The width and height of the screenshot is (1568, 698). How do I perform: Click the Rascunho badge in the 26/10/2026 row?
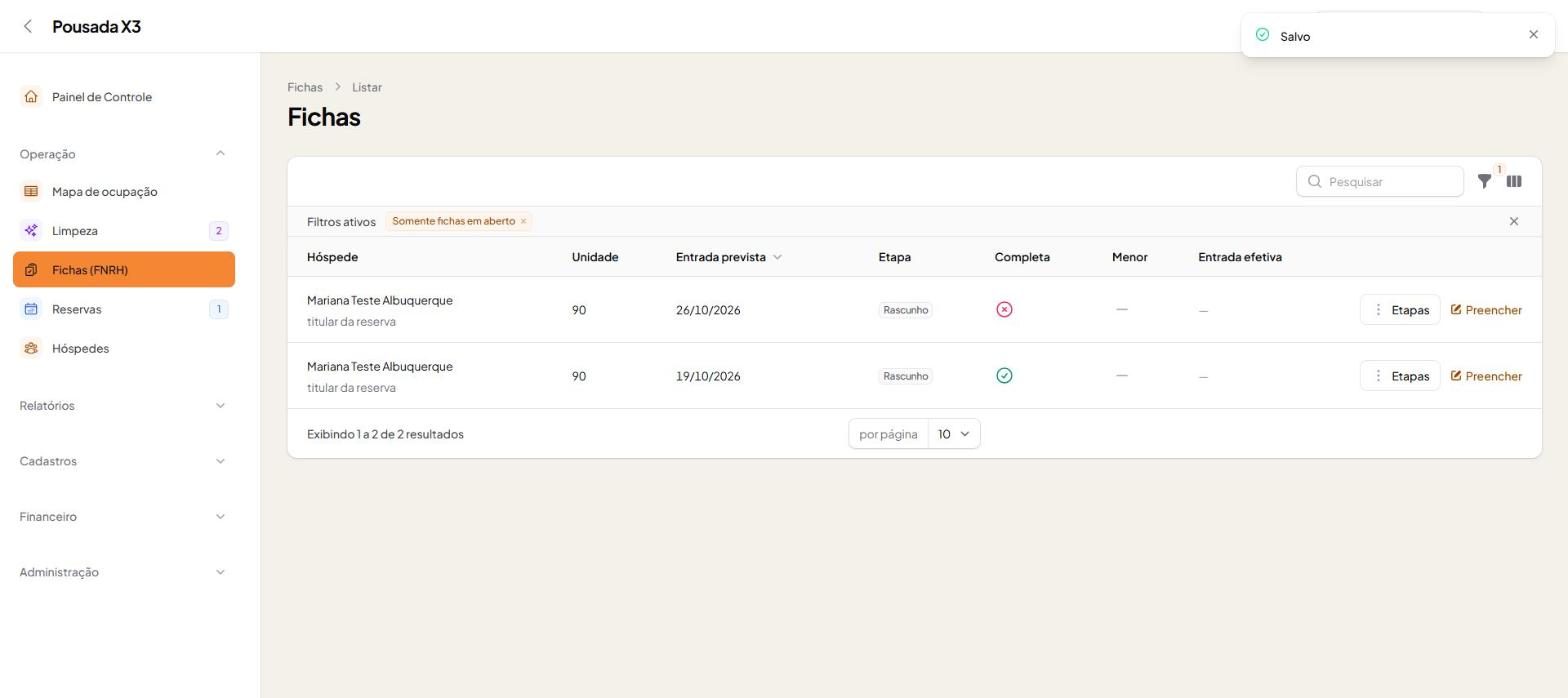[x=905, y=310]
